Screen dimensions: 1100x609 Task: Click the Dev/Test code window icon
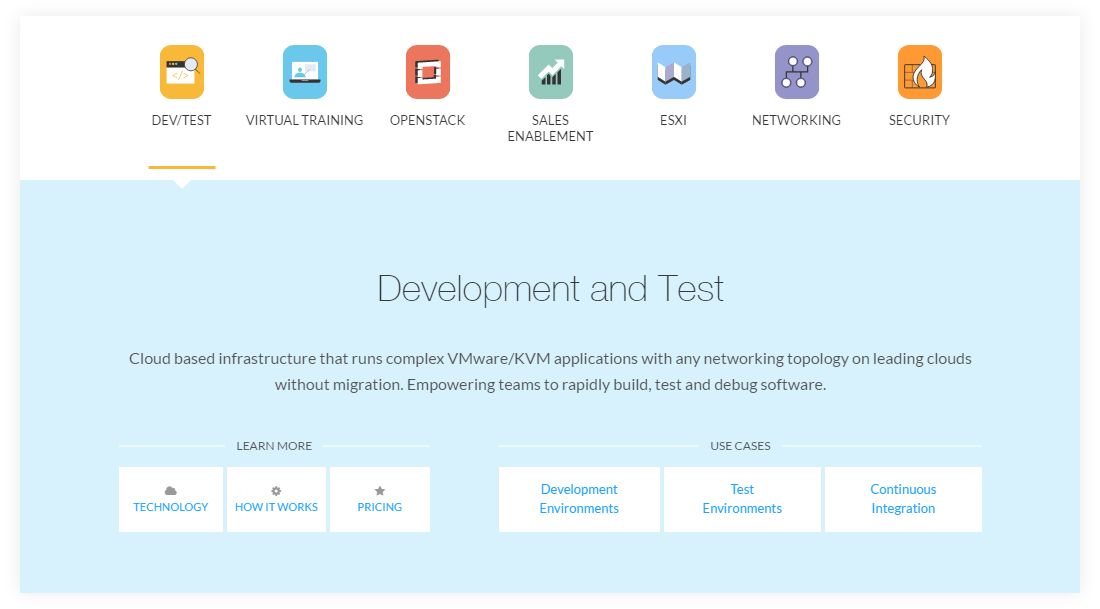pyautogui.click(x=181, y=72)
